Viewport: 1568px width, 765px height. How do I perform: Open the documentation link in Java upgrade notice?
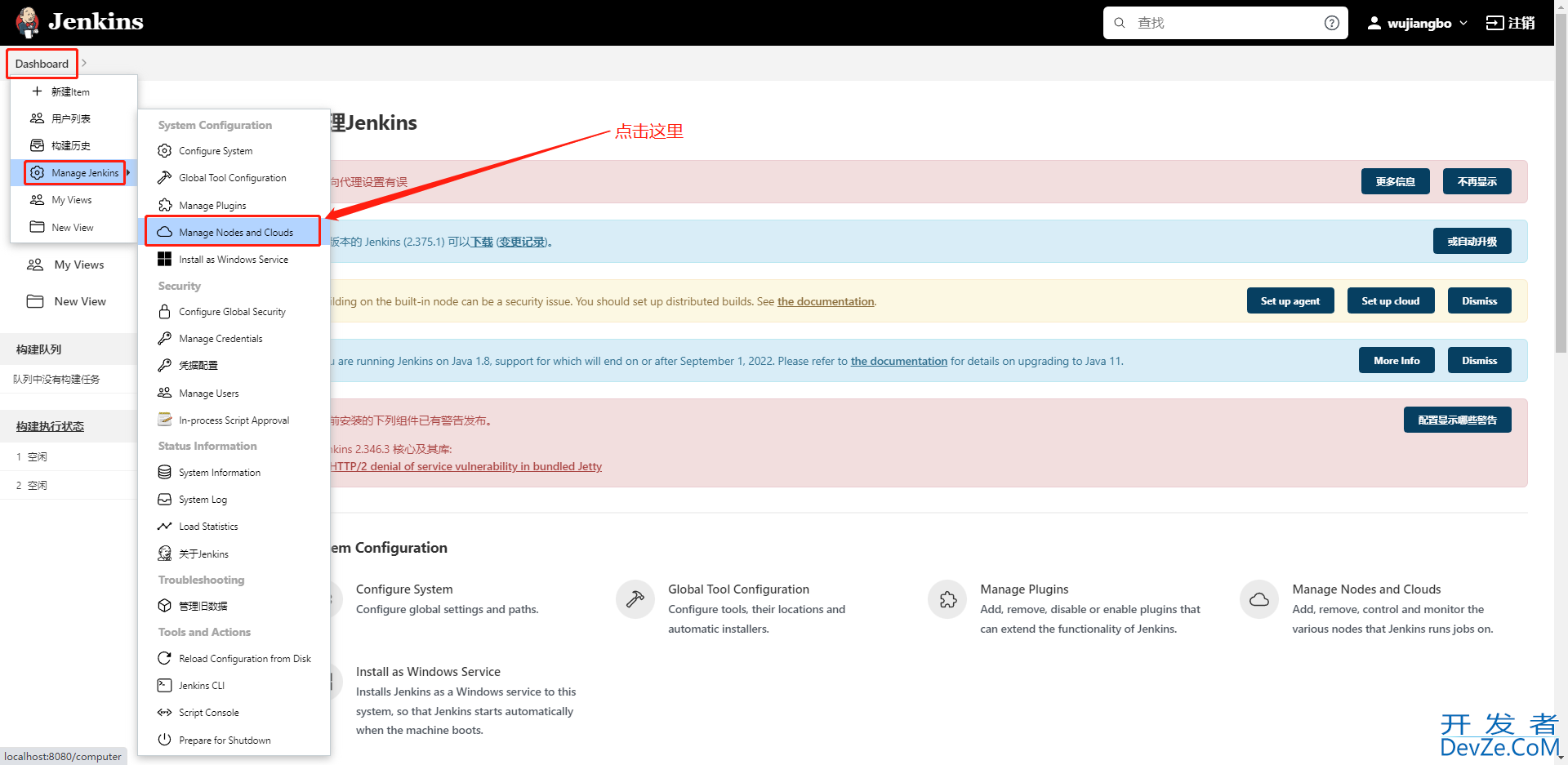(x=898, y=361)
